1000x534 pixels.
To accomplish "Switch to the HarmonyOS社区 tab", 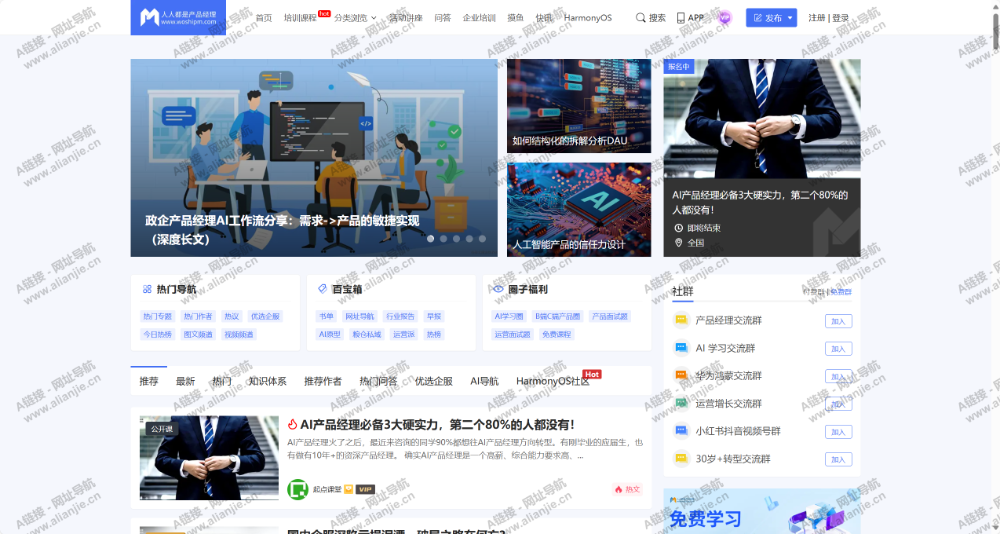I will coord(553,382).
